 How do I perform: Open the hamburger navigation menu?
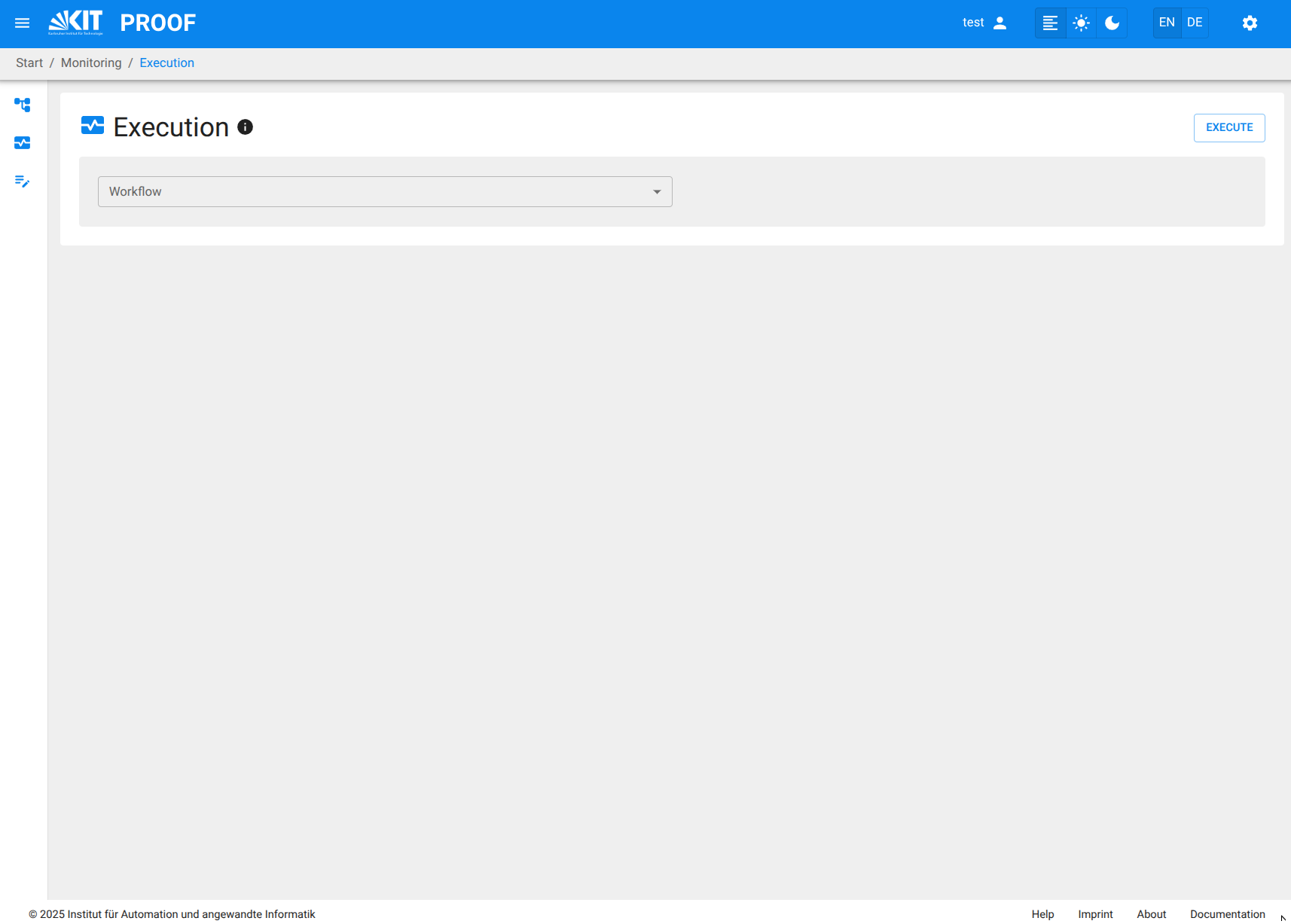click(x=23, y=23)
